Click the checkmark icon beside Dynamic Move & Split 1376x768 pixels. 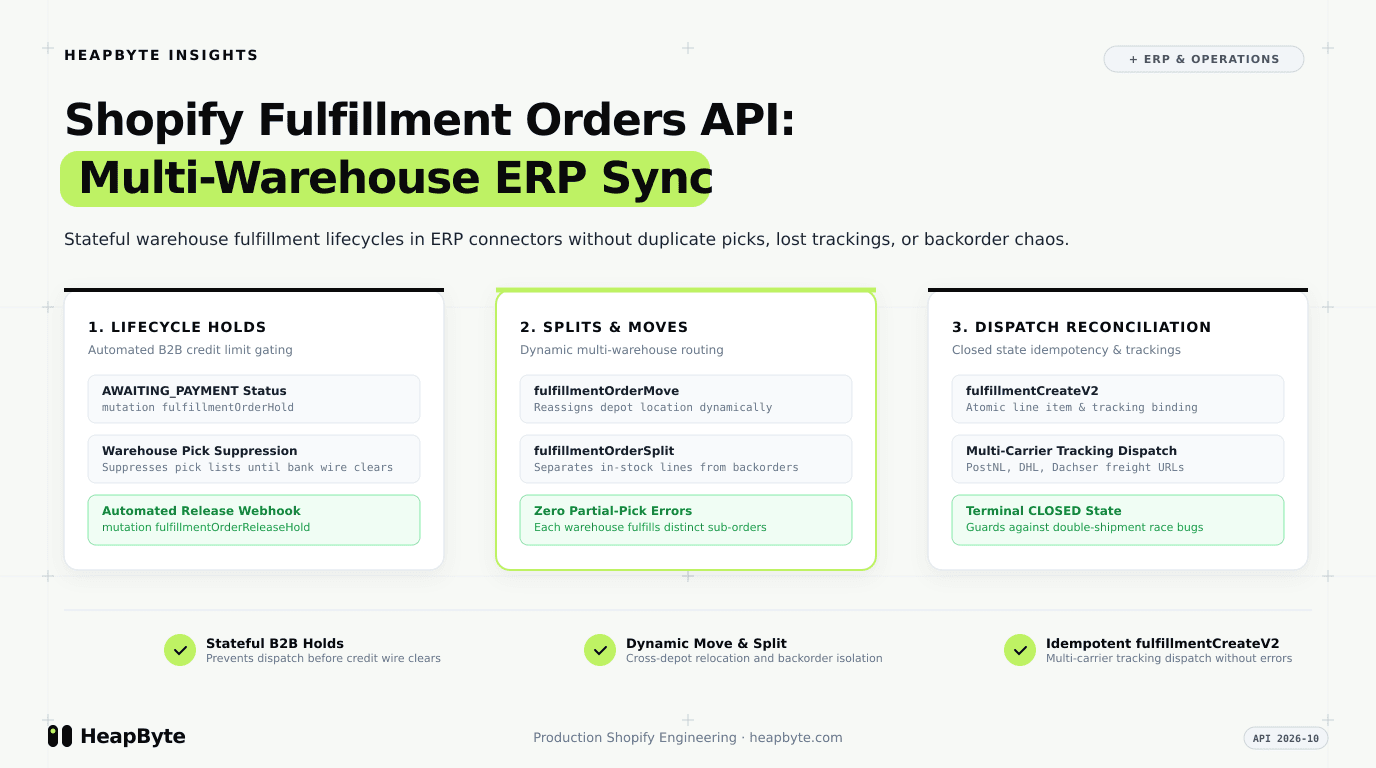[x=600, y=650]
